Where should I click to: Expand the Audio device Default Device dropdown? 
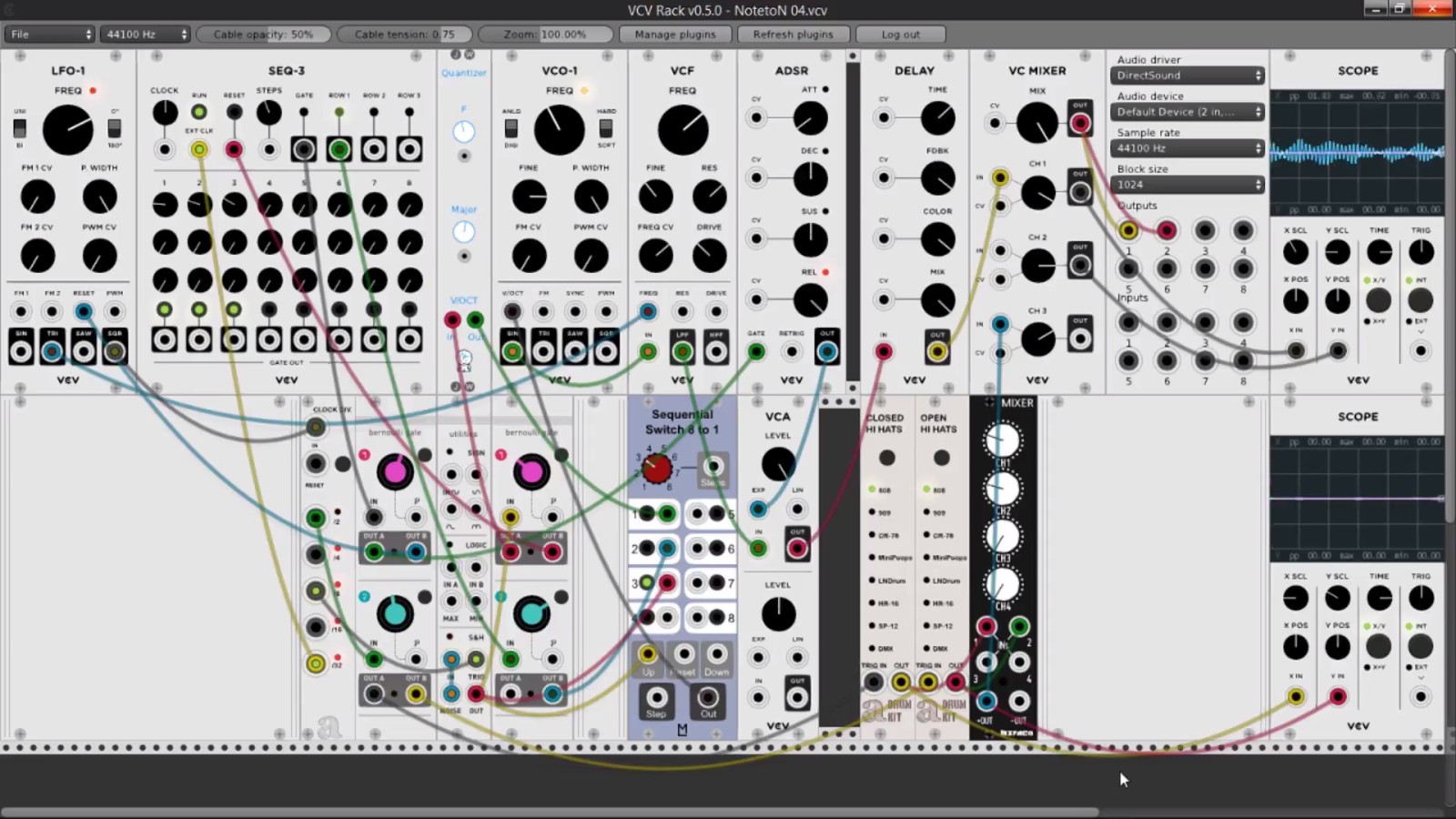tap(1187, 112)
